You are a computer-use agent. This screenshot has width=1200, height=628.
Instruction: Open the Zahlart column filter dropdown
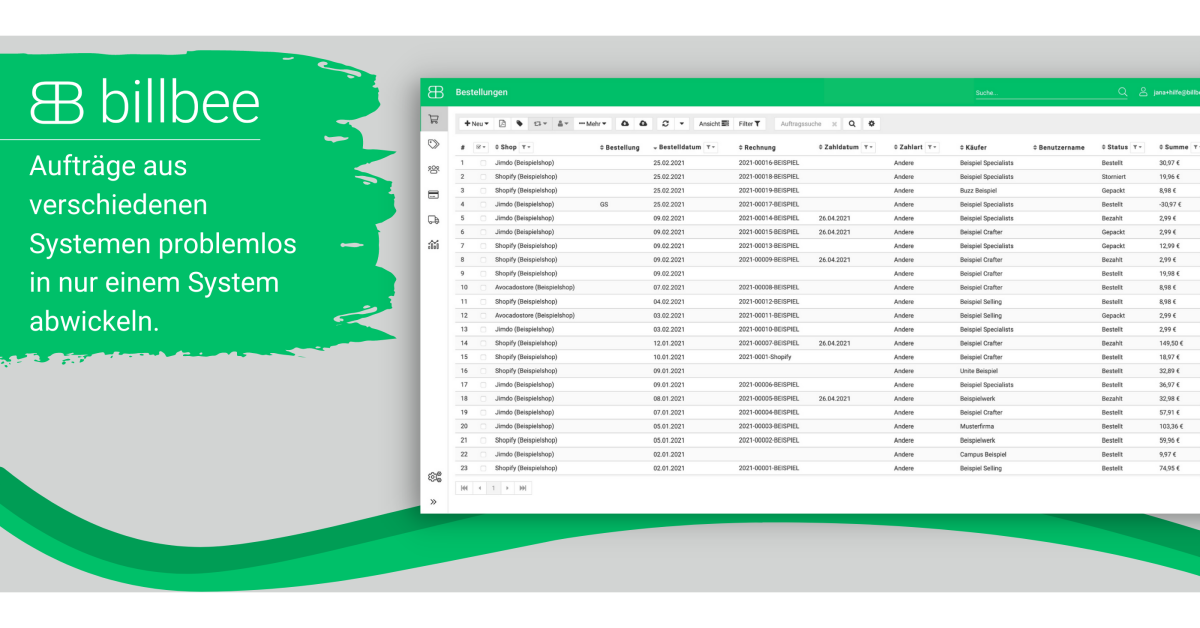[932, 147]
